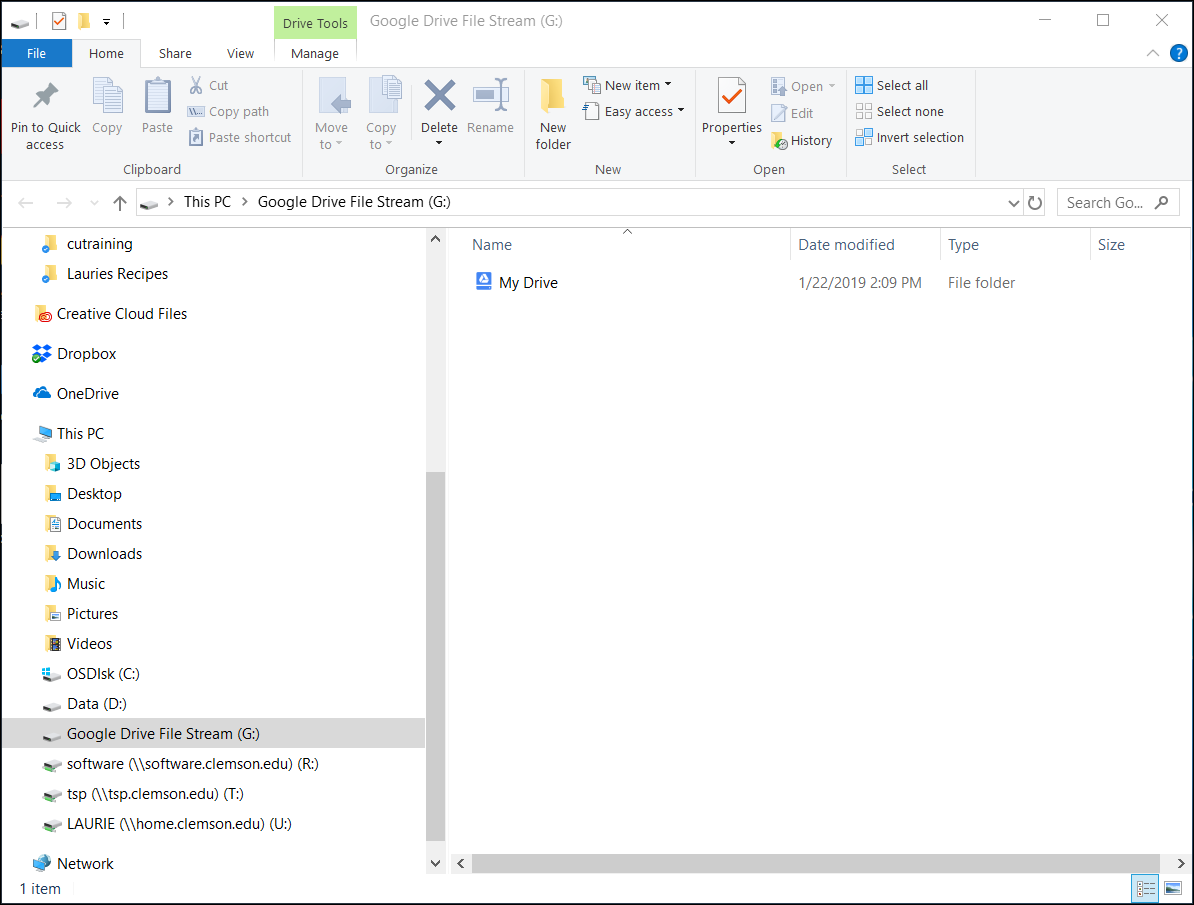Click the Select all icon
The height and width of the screenshot is (905, 1194).
click(x=864, y=85)
